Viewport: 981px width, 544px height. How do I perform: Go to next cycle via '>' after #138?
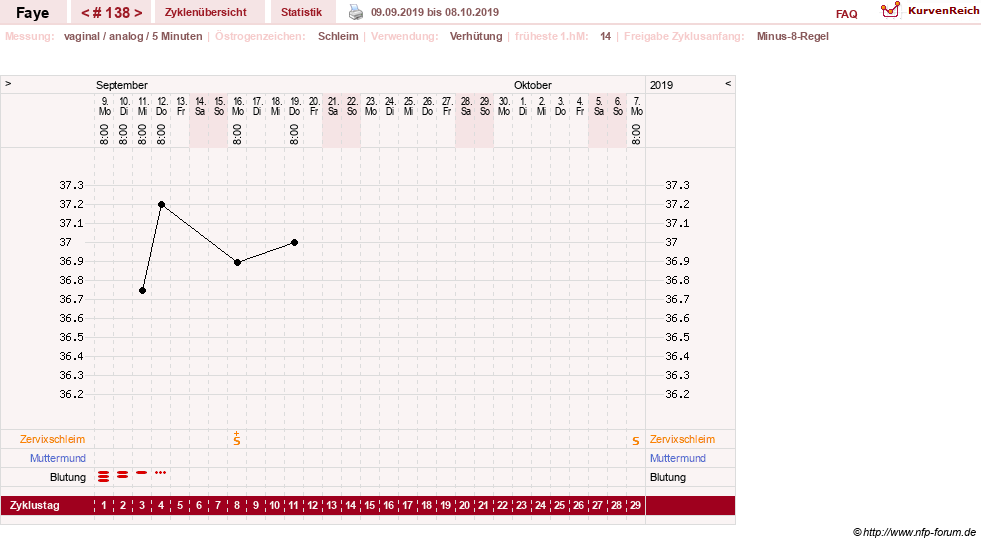pos(138,13)
